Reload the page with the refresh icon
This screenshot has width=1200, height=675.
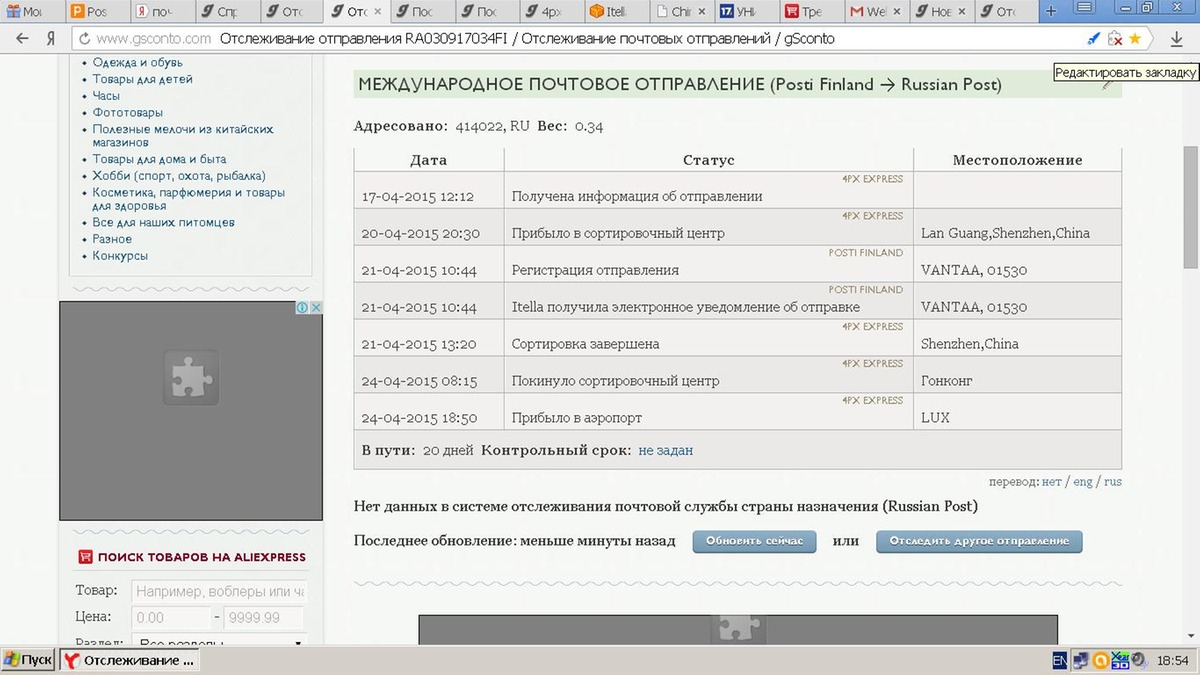pyautogui.click(x=84, y=39)
